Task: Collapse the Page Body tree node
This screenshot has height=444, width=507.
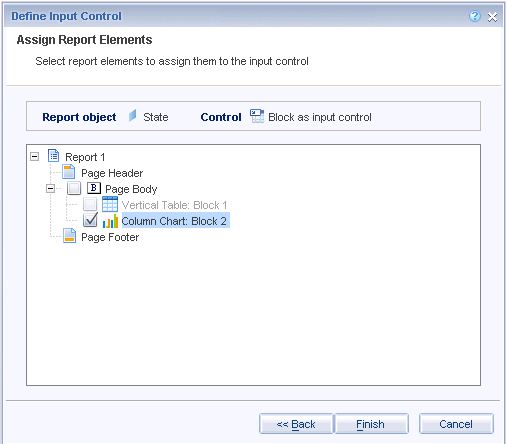Action: [50, 189]
